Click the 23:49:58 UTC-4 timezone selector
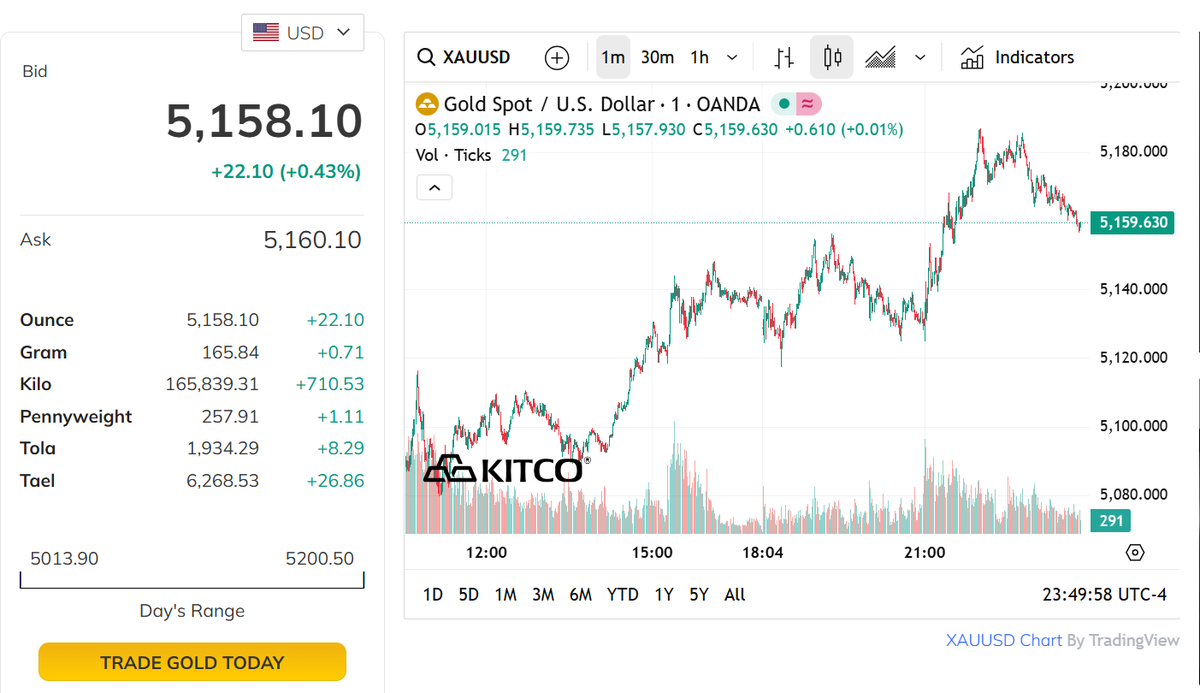1200x693 pixels. (1104, 595)
